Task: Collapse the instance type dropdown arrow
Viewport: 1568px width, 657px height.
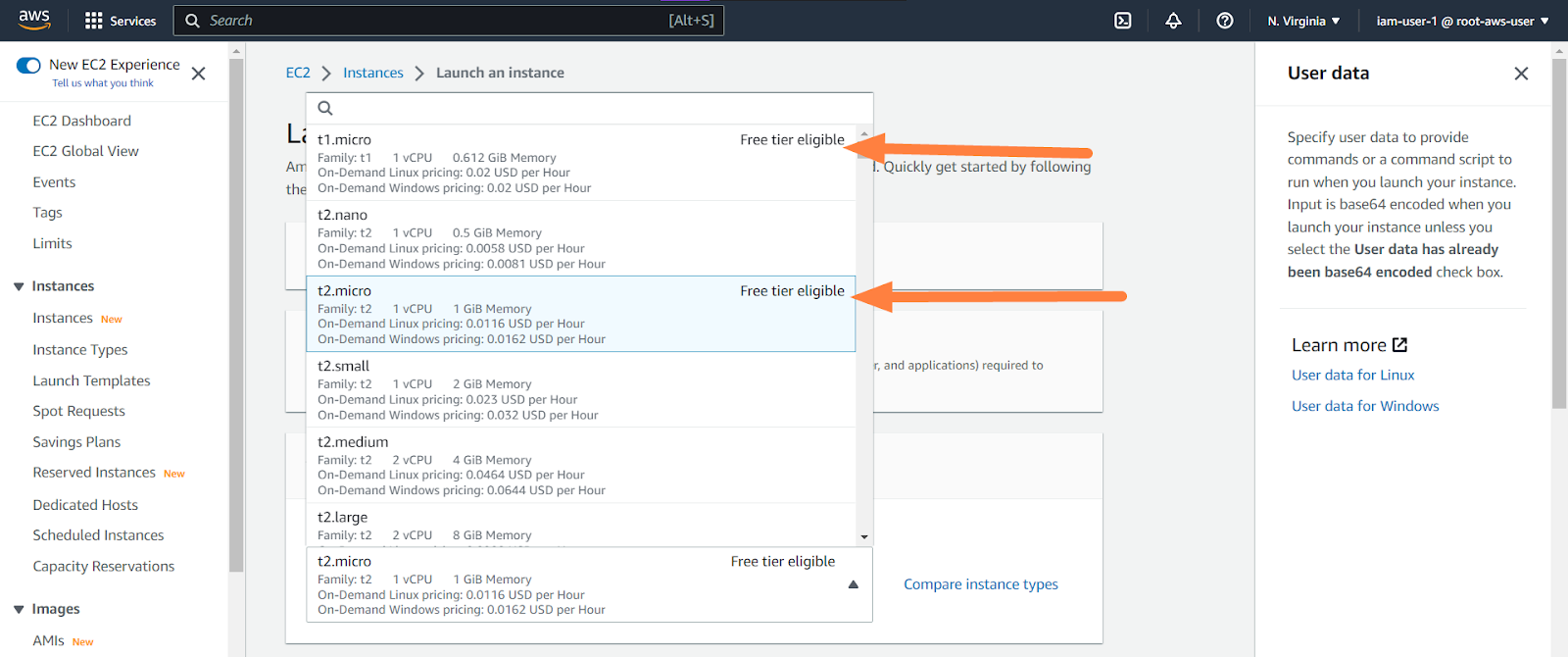Action: (853, 584)
